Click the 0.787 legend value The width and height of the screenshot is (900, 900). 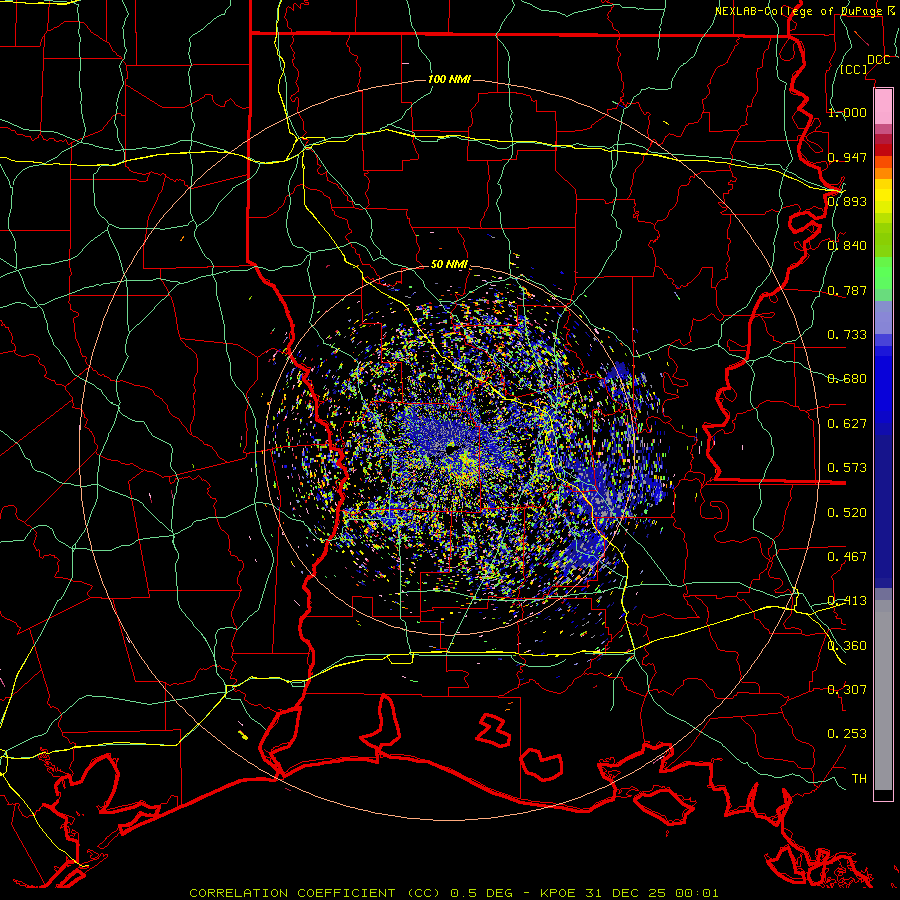[x=847, y=290]
